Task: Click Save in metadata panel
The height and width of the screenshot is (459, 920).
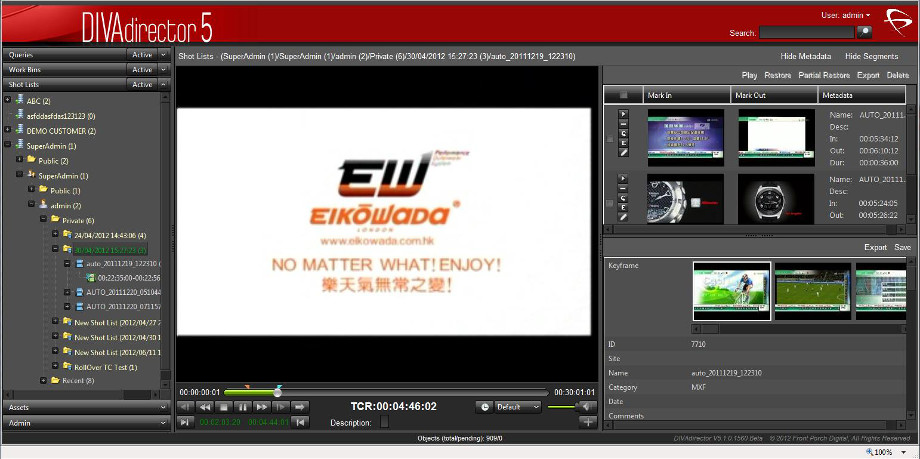Action: click(x=902, y=247)
